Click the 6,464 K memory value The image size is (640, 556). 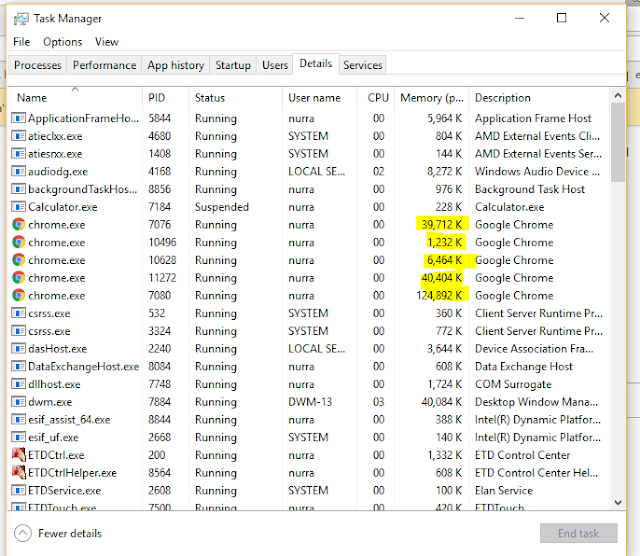(444, 260)
